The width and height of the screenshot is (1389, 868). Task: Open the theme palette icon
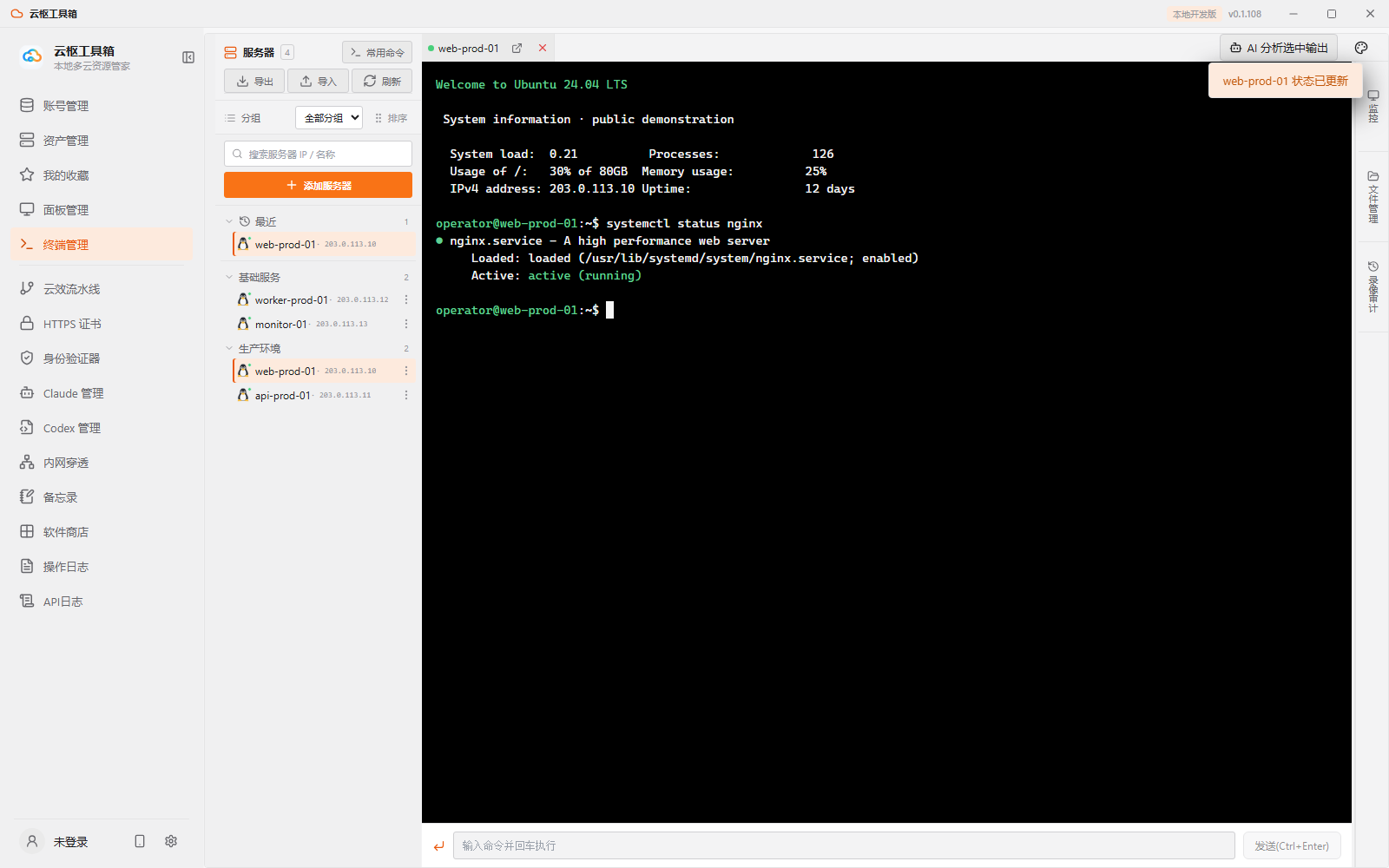tap(1361, 48)
